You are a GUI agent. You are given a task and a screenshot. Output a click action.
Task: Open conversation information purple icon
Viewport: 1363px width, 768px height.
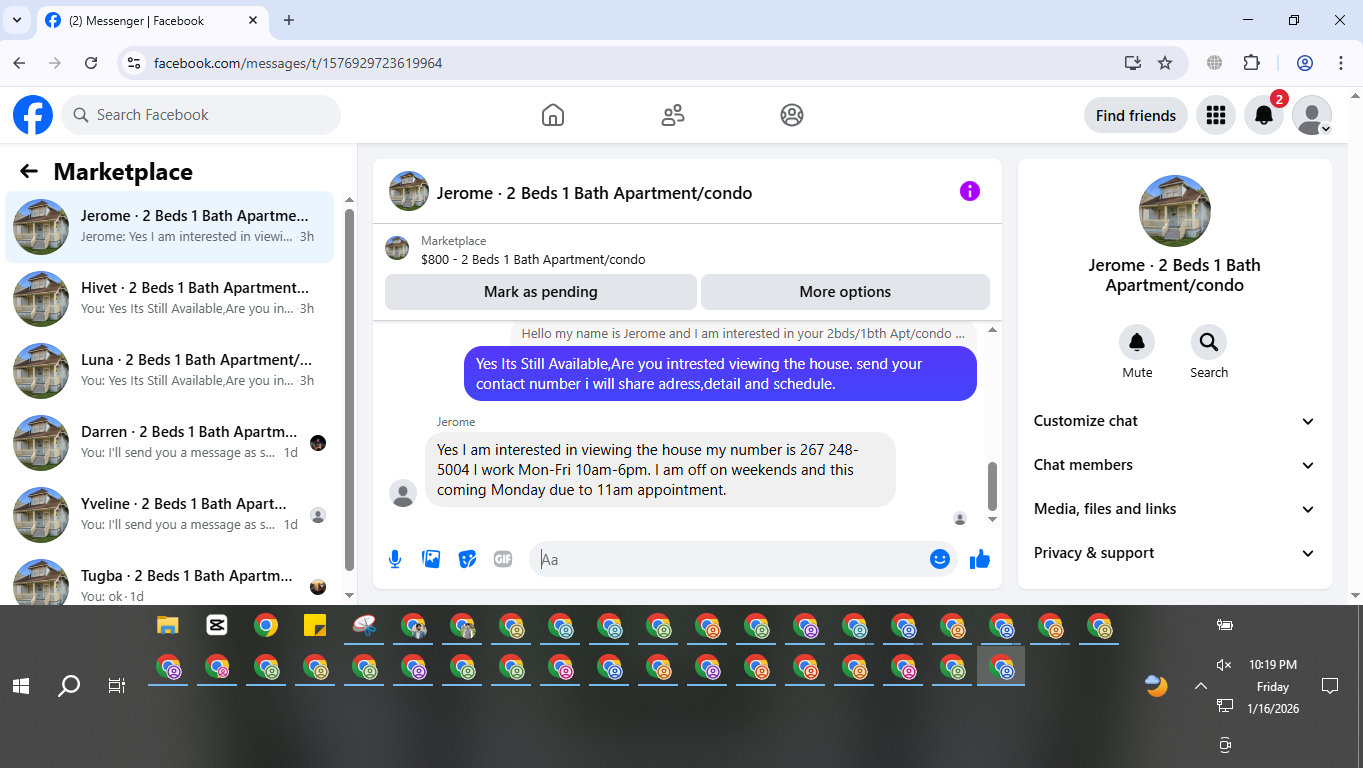coord(970,191)
